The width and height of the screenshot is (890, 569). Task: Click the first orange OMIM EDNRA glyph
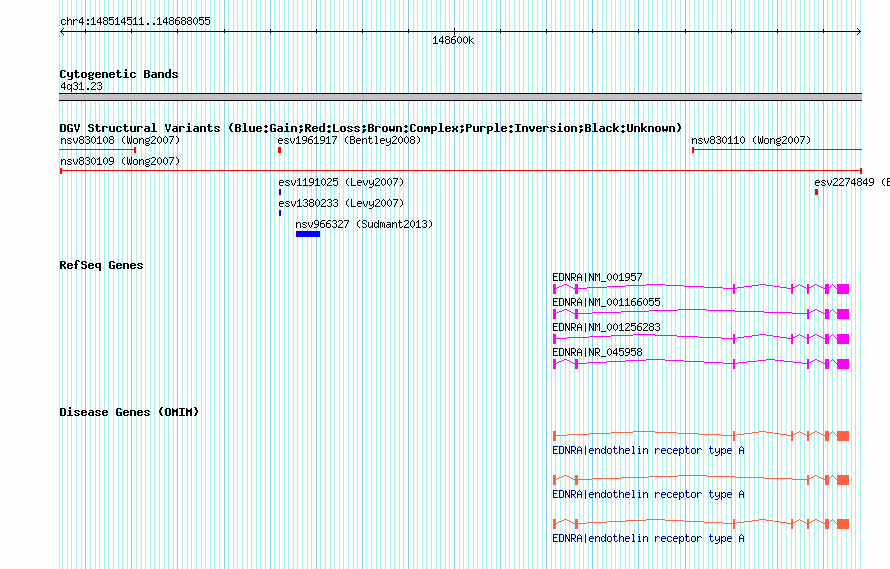coord(701,436)
